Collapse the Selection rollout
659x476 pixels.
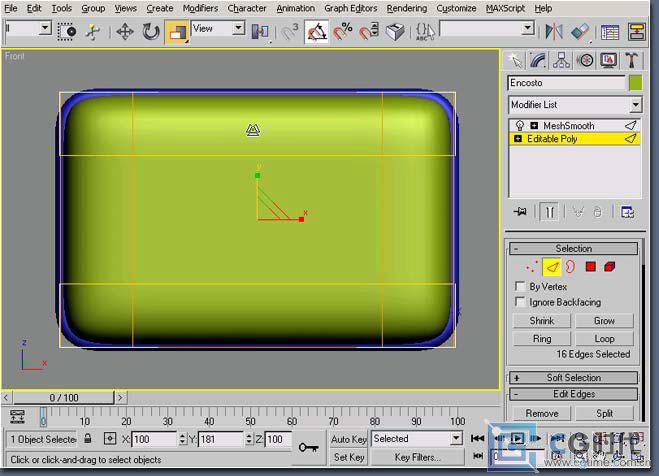573,248
